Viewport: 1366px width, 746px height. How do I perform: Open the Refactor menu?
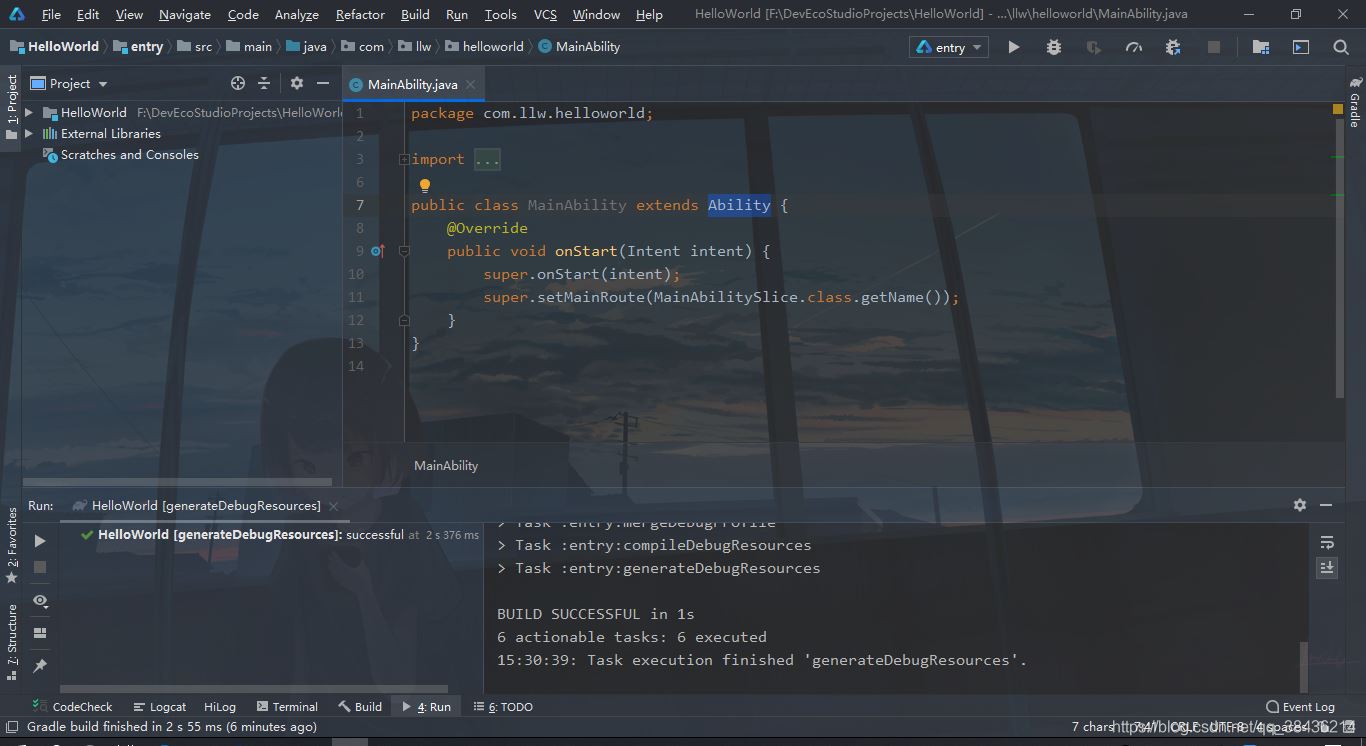360,15
